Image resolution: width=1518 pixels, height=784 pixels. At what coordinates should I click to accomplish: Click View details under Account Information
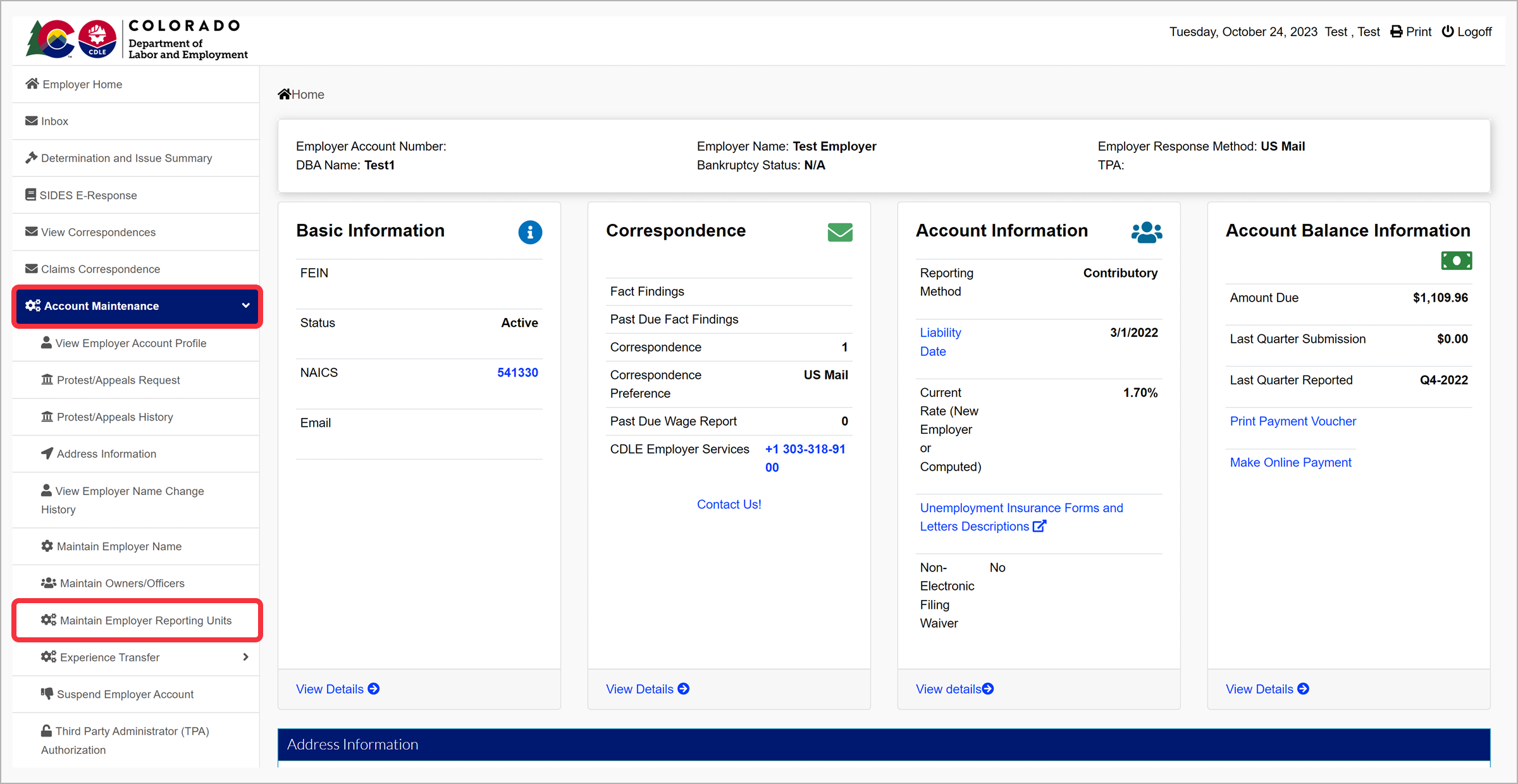954,689
